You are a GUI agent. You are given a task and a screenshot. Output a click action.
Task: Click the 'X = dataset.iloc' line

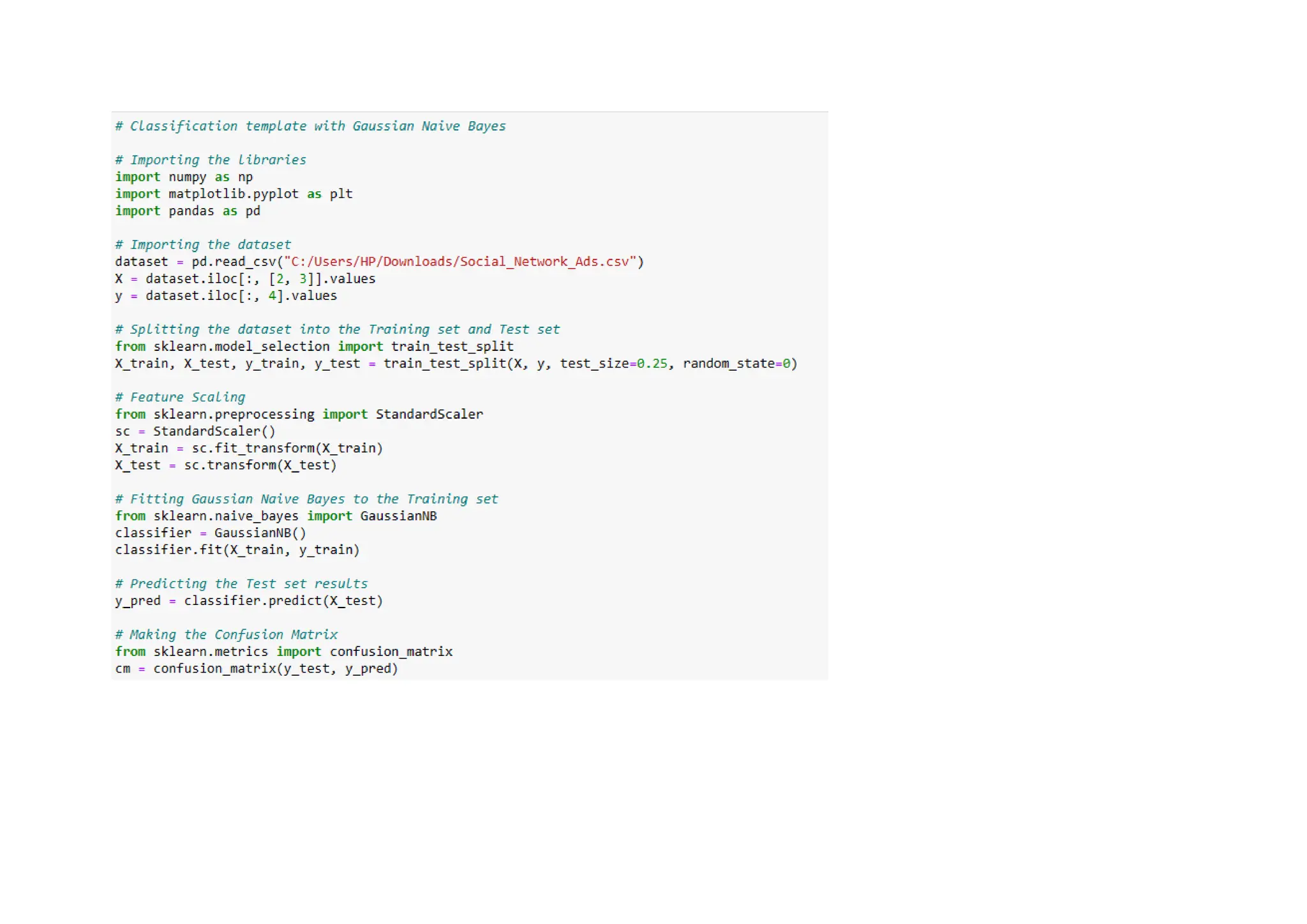(245, 279)
